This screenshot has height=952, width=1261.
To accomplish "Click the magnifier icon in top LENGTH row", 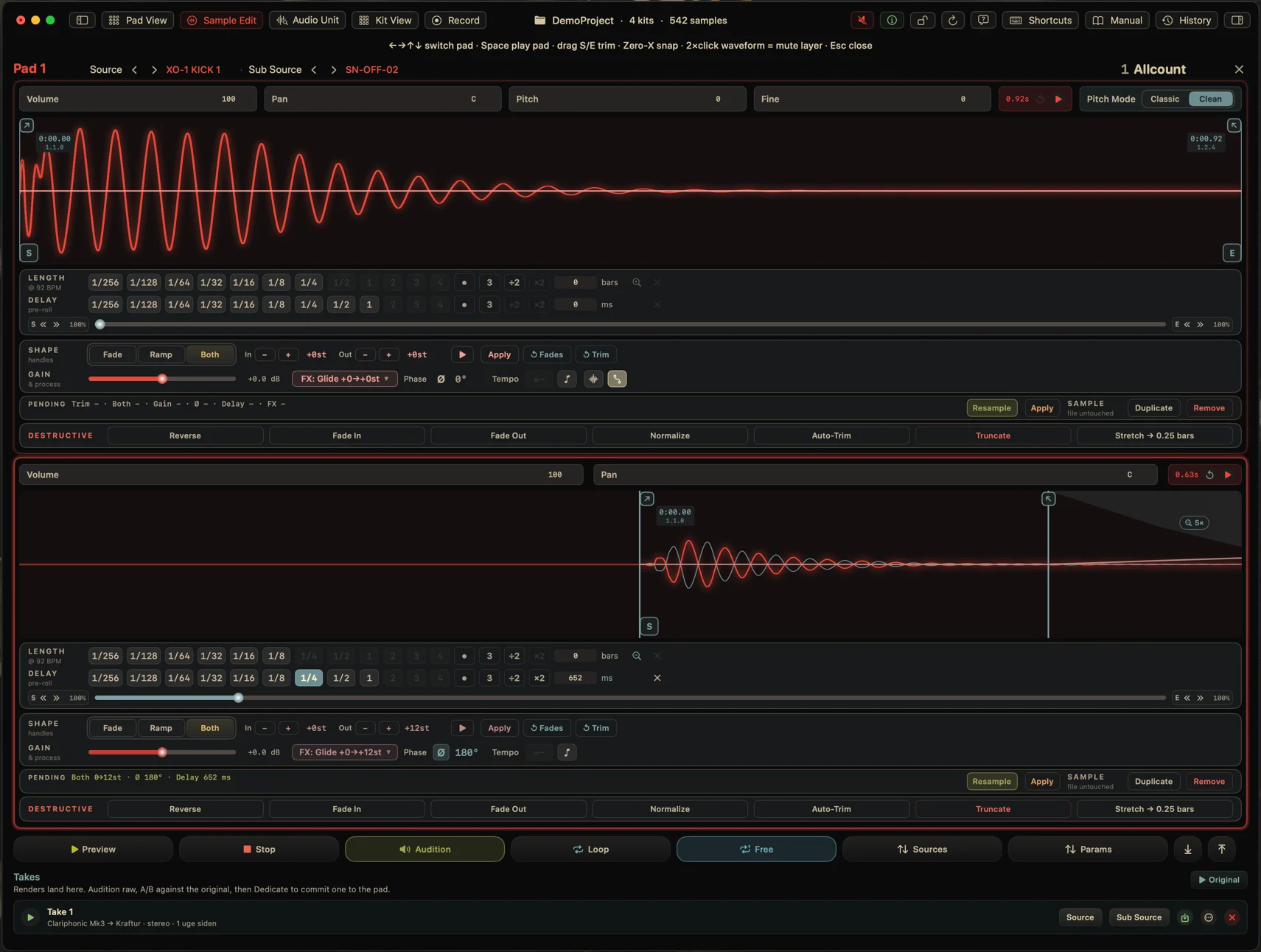I will [637, 282].
